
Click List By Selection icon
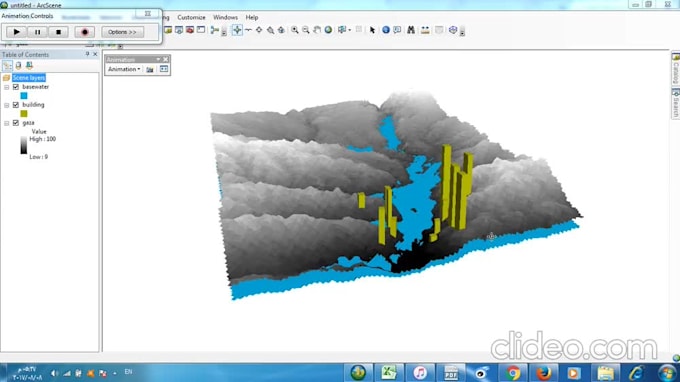[29, 65]
